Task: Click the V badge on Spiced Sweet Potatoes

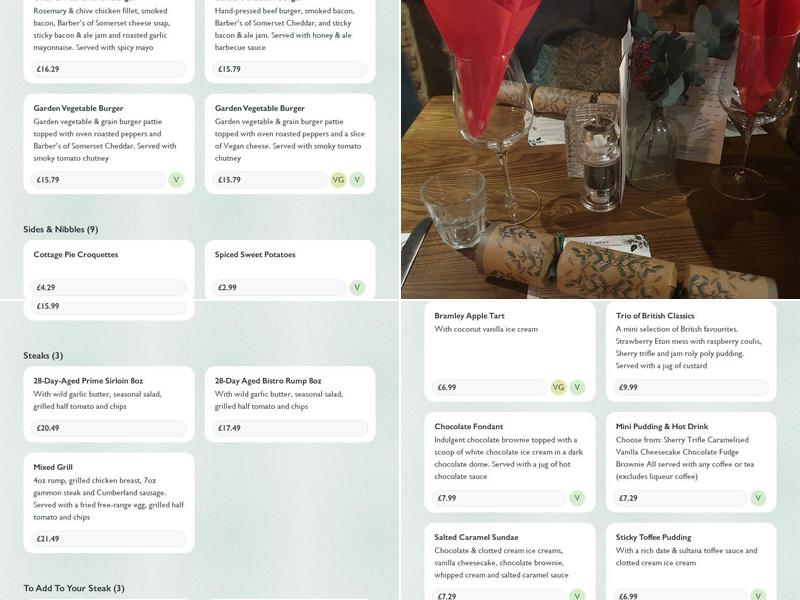Action: [x=357, y=287]
